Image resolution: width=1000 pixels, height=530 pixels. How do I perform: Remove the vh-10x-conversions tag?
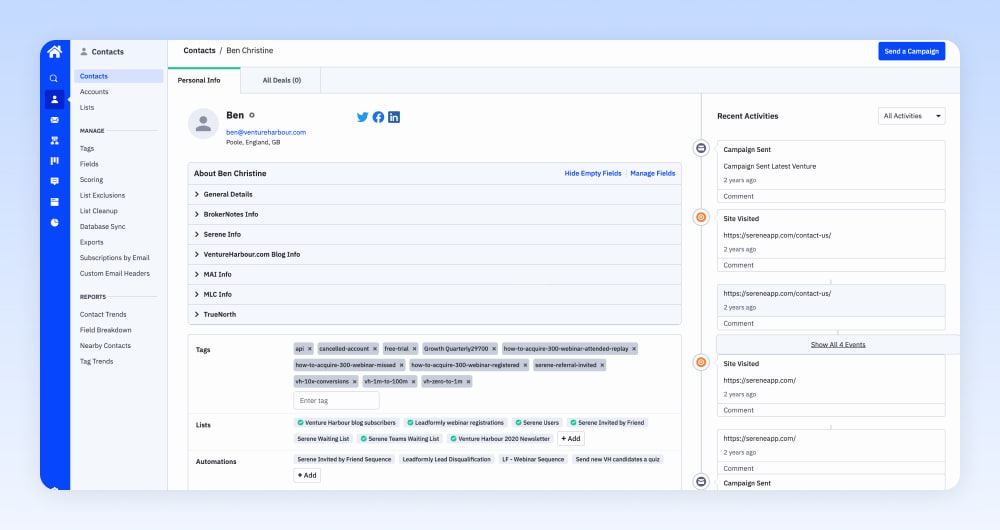pyautogui.click(x=355, y=381)
